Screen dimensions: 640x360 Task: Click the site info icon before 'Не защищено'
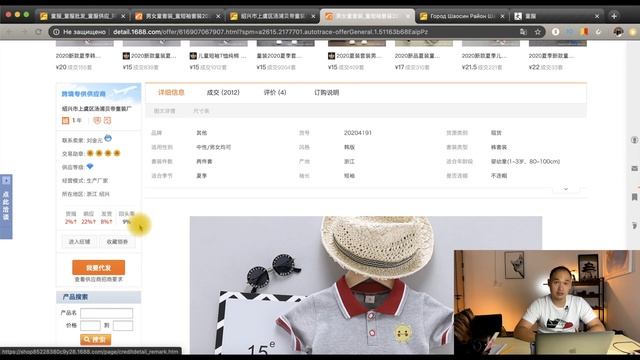(x=56, y=32)
